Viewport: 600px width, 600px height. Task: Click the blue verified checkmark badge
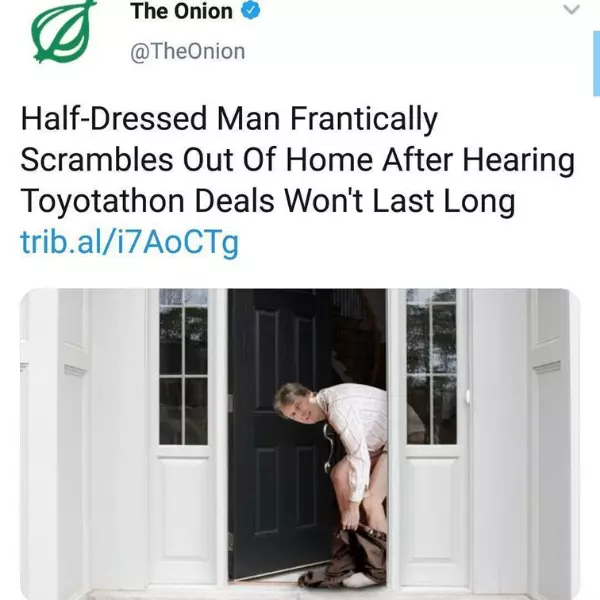[251, 10]
